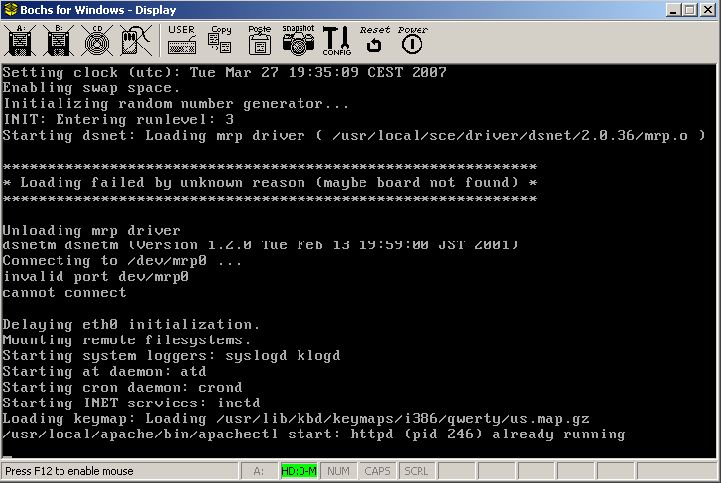
Task: Click the 'Loading keymap' line
Action: (x=296, y=419)
